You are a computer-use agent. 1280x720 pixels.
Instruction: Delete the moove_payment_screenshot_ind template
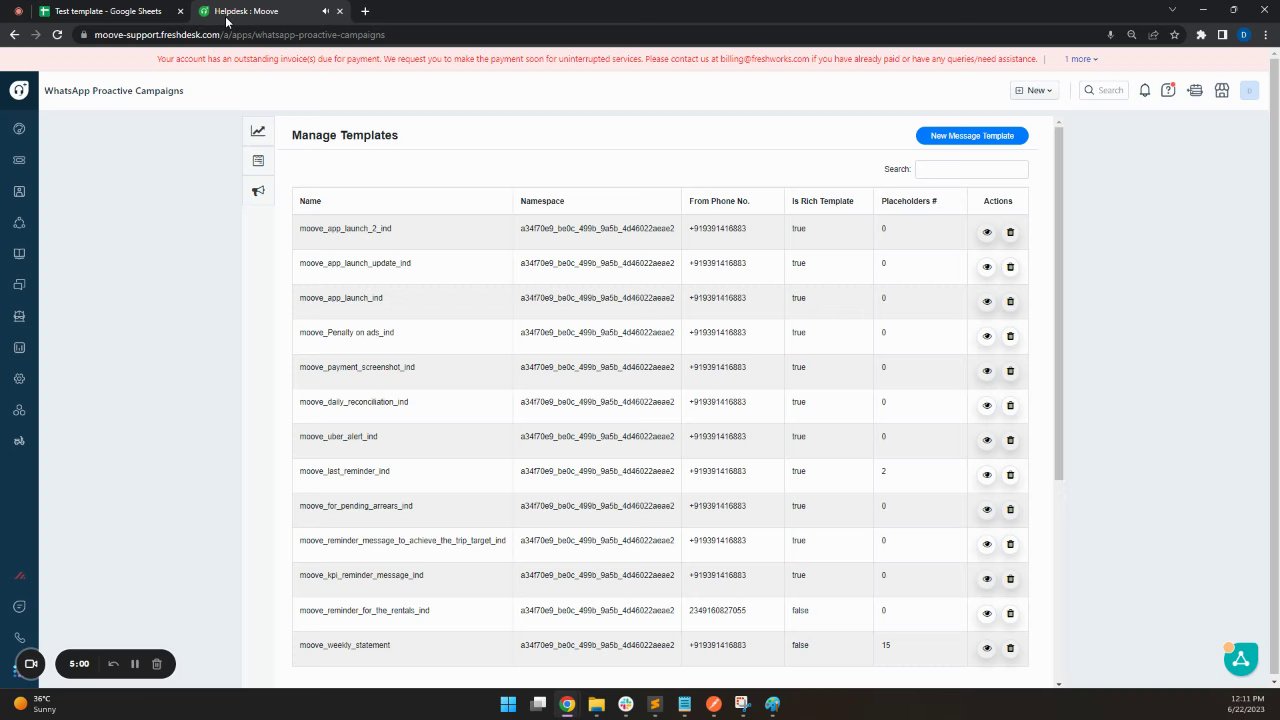click(x=1010, y=371)
